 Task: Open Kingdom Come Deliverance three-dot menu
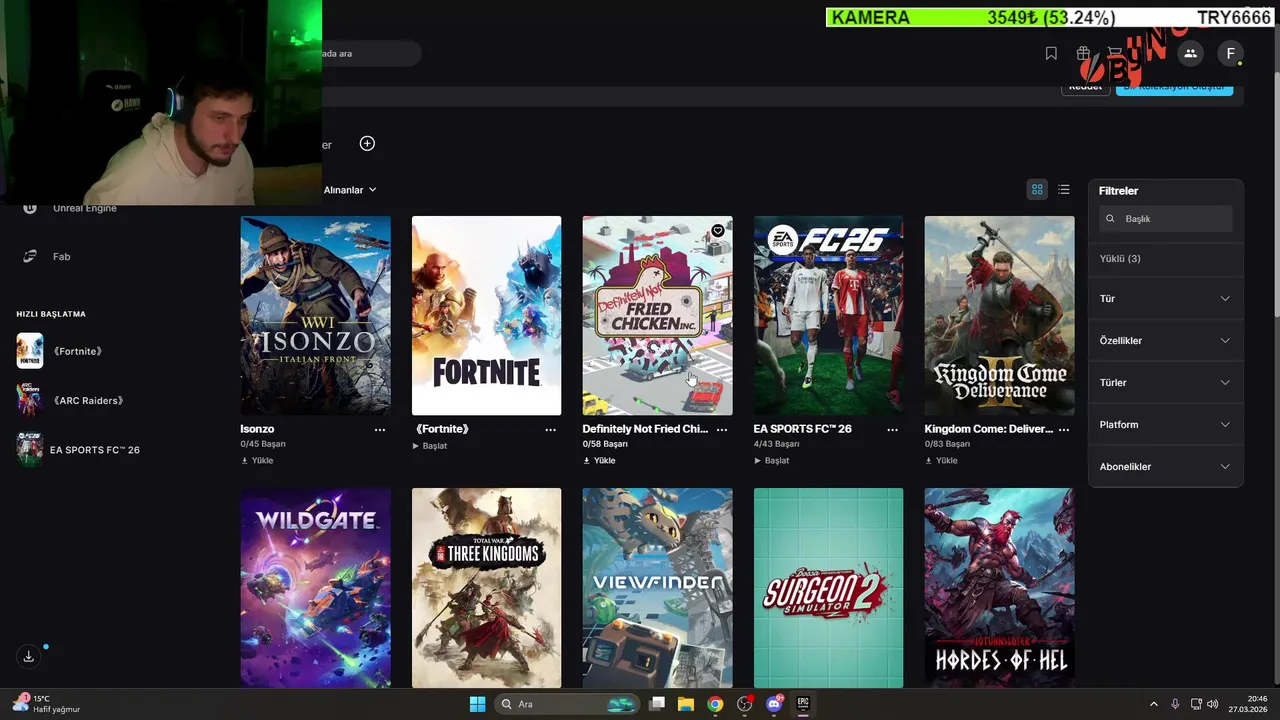pyautogui.click(x=1064, y=429)
